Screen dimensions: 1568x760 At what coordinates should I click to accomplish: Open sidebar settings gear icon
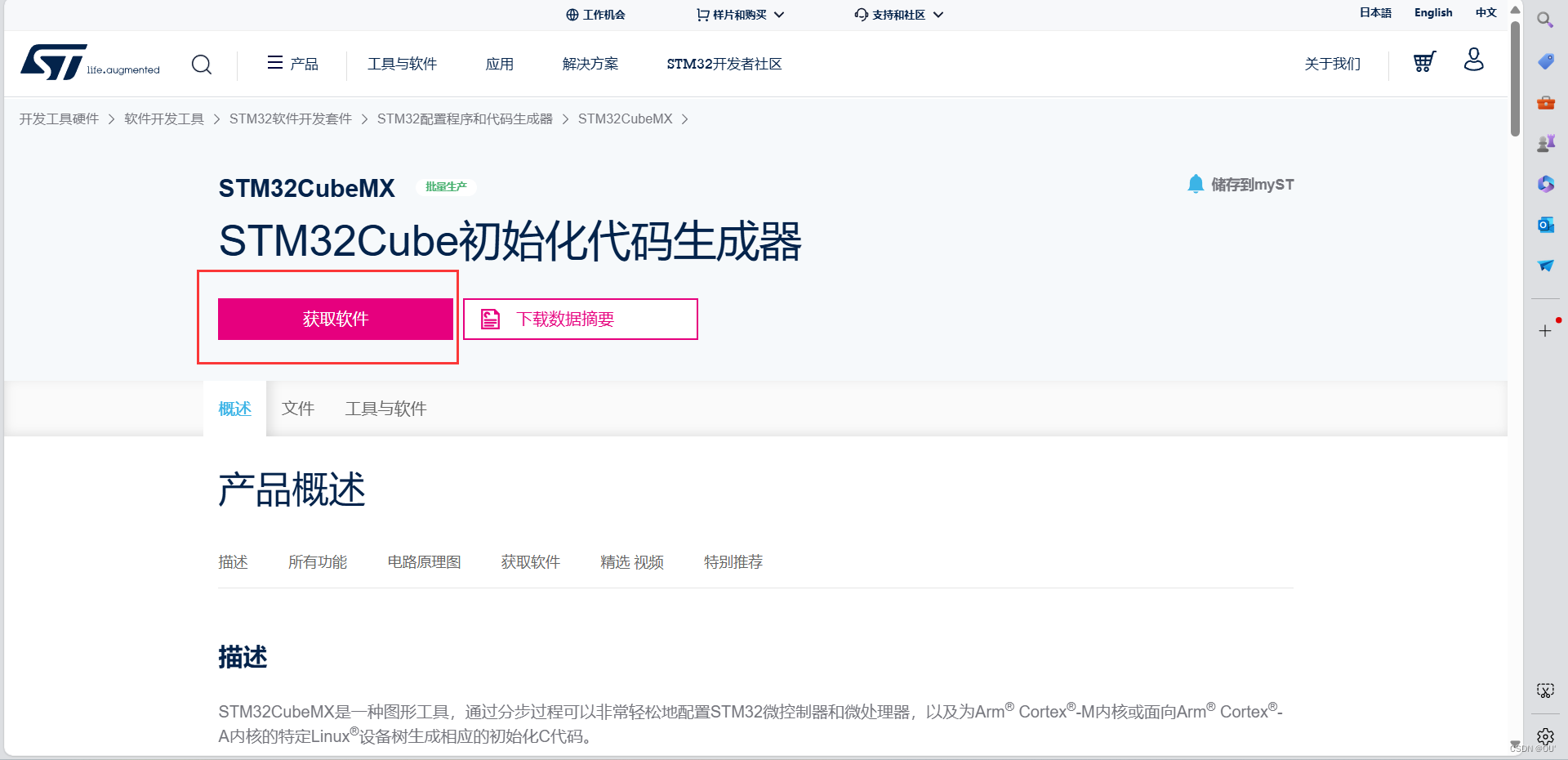[x=1545, y=736]
